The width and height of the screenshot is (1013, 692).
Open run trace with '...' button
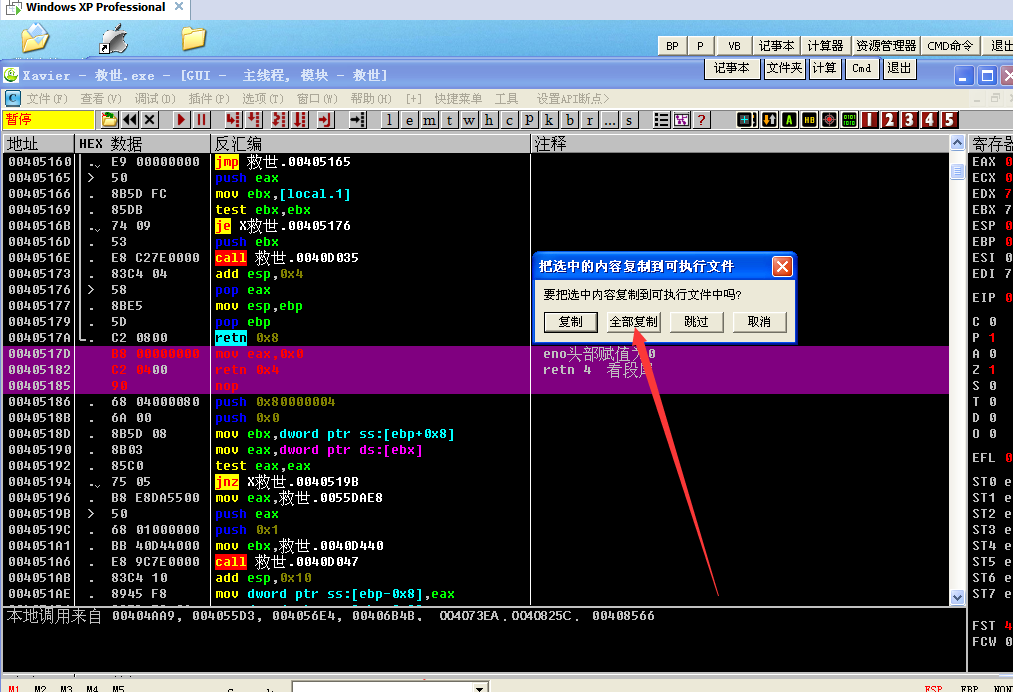point(609,120)
